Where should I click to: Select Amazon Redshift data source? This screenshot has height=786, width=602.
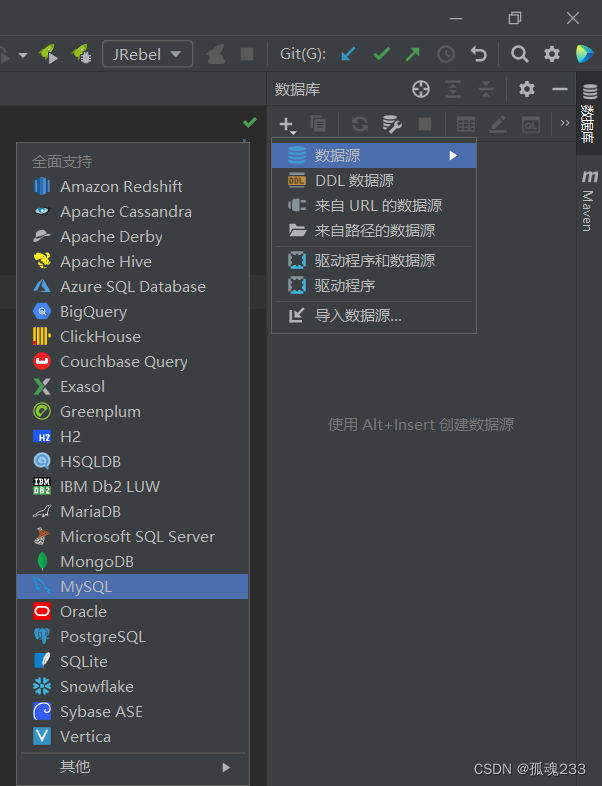click(x=132, y=186)
